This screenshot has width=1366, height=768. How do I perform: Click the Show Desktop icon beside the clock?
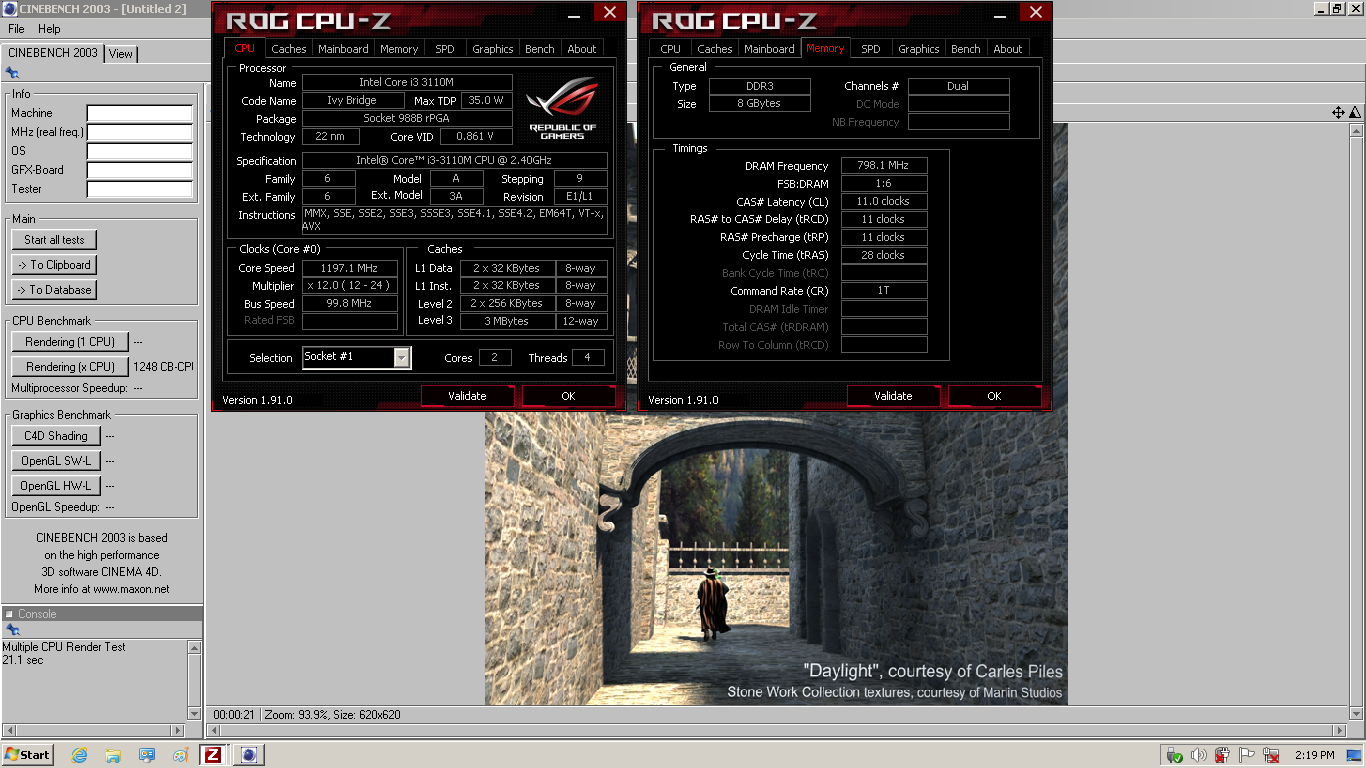(x=1356, y=755)
